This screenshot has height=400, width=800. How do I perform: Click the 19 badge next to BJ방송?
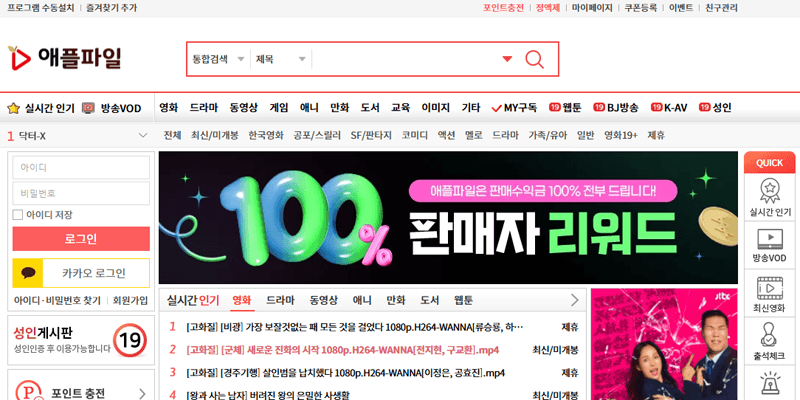coord(599,108)
